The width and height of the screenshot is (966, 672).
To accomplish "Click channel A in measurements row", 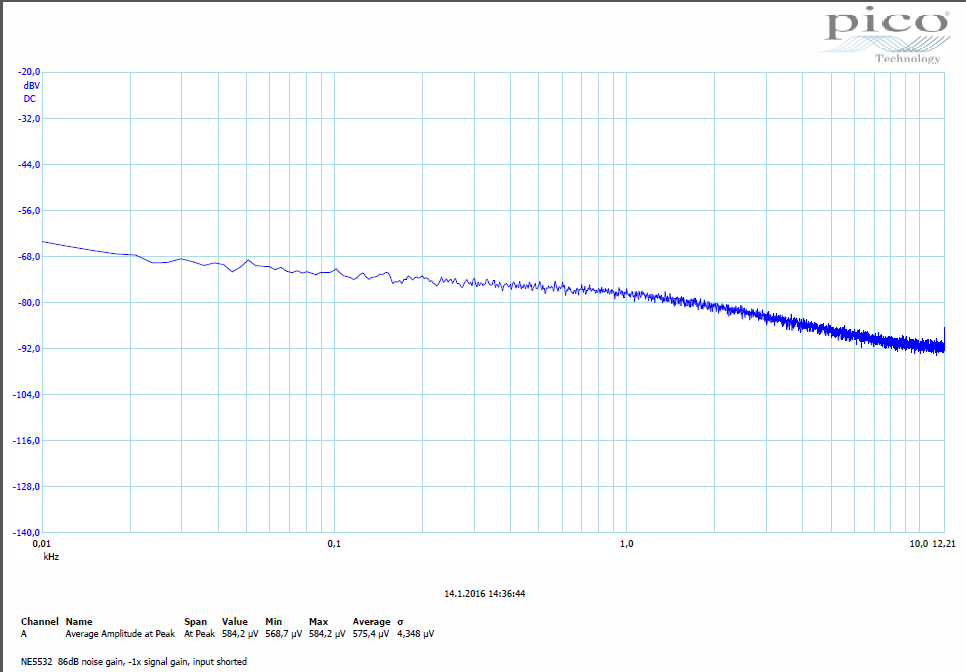I will pyautogui.click(x=24, y=633).
